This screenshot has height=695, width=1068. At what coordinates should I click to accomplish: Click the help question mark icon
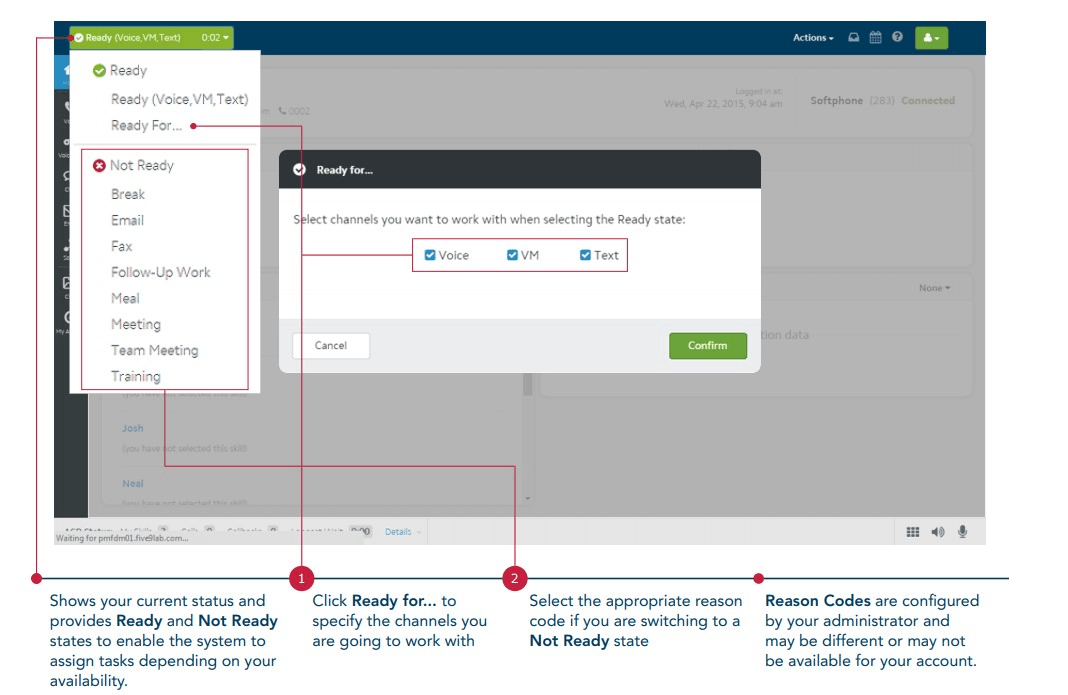pos(897,37)
